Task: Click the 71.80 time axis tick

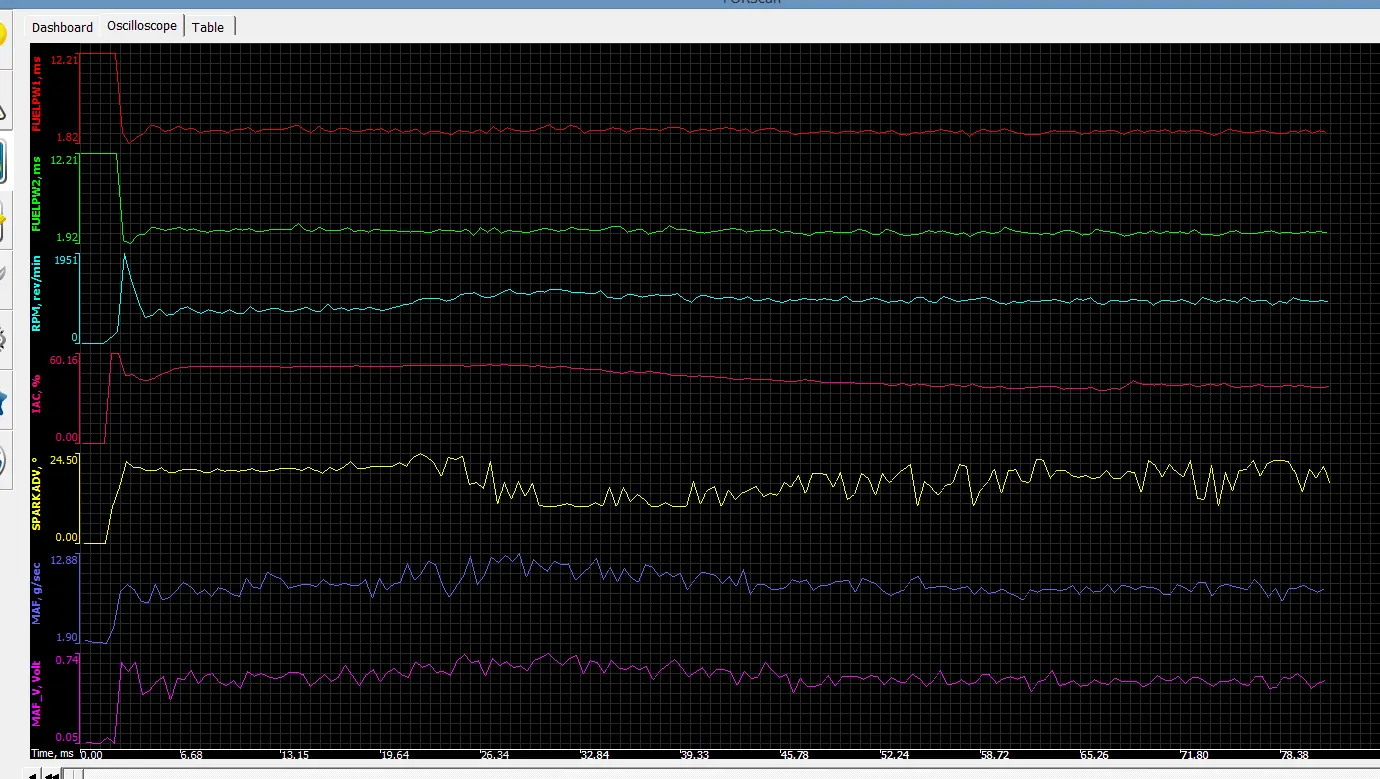Action: click(1195, 755)
